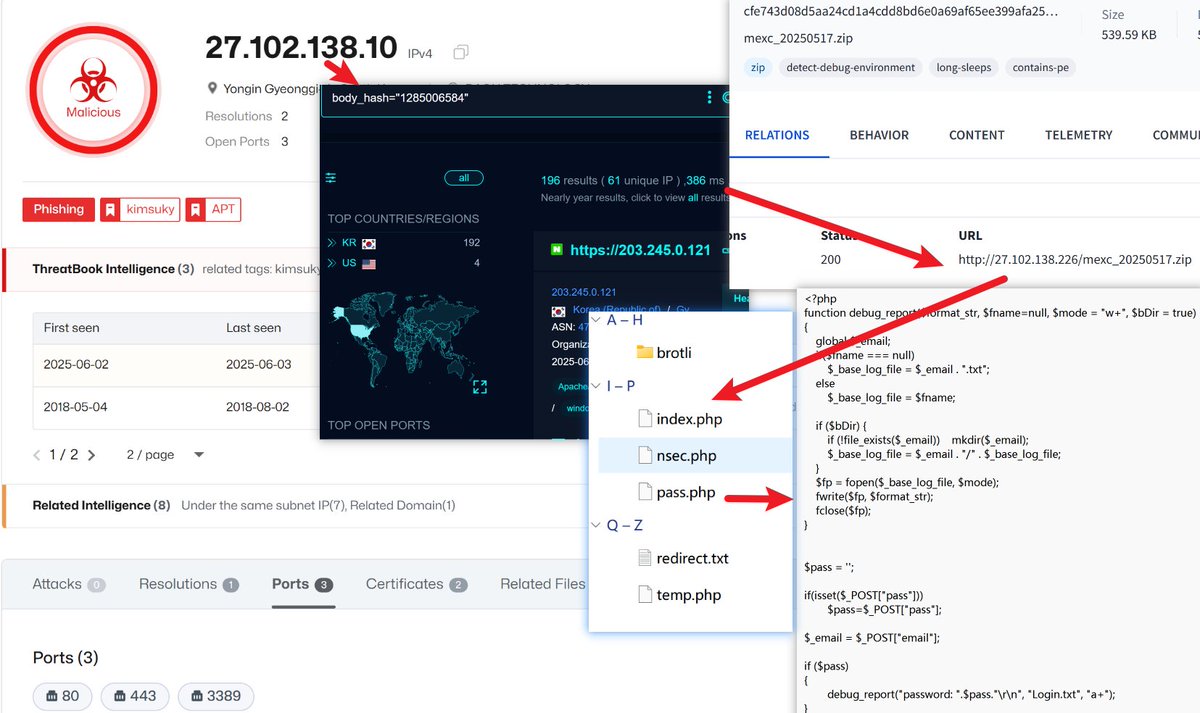This screenshot has width=1200, height=713.
Task: Go to next page of intelligence table
Action: coord(92,454)
